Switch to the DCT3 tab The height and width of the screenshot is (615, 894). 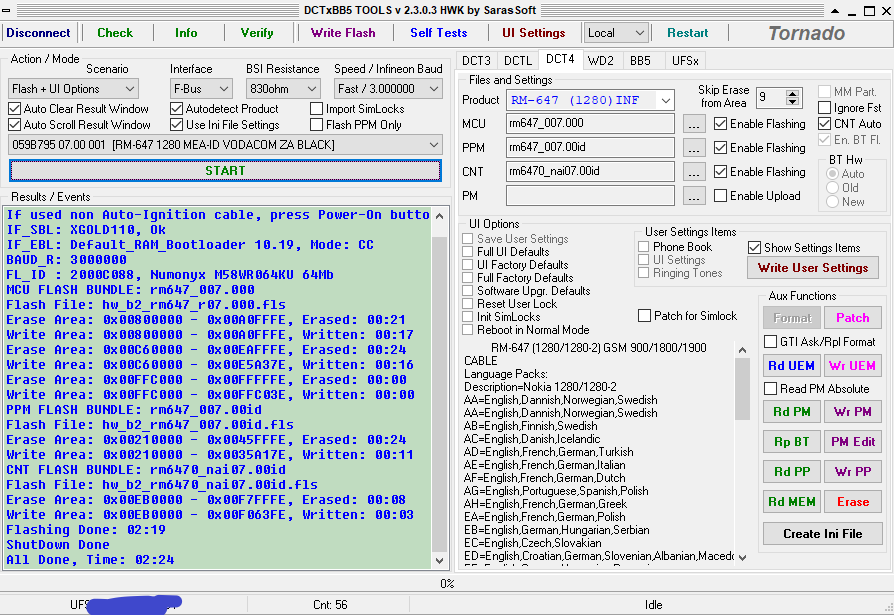(476, 60)
